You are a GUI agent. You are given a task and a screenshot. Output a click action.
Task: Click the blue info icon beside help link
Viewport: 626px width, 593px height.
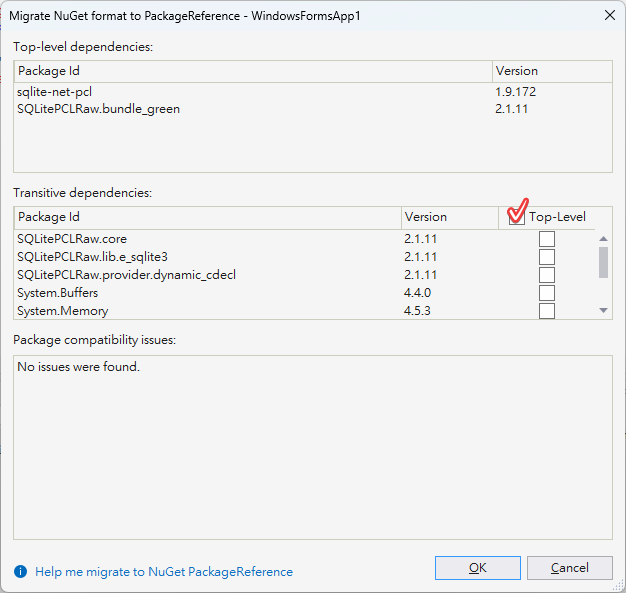(20, 572)
